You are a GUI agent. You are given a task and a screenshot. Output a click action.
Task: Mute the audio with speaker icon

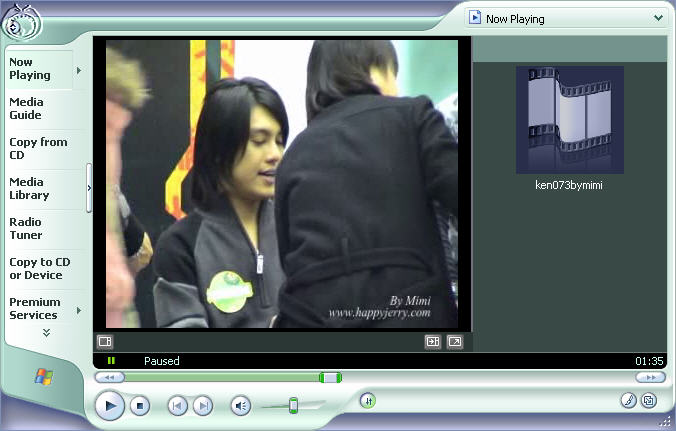click(x=241, y=406)
